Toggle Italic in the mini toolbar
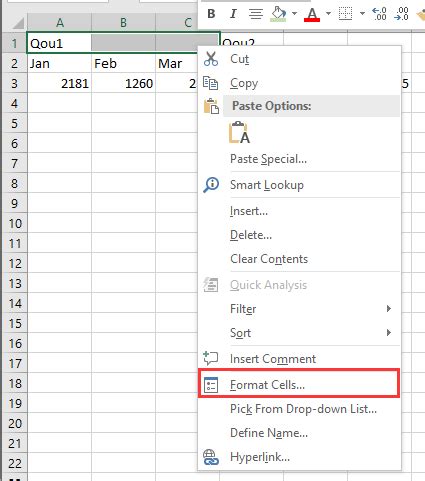The width and height of the screenshot is (425, 481). pyautogui.click(x=233, y=14)
